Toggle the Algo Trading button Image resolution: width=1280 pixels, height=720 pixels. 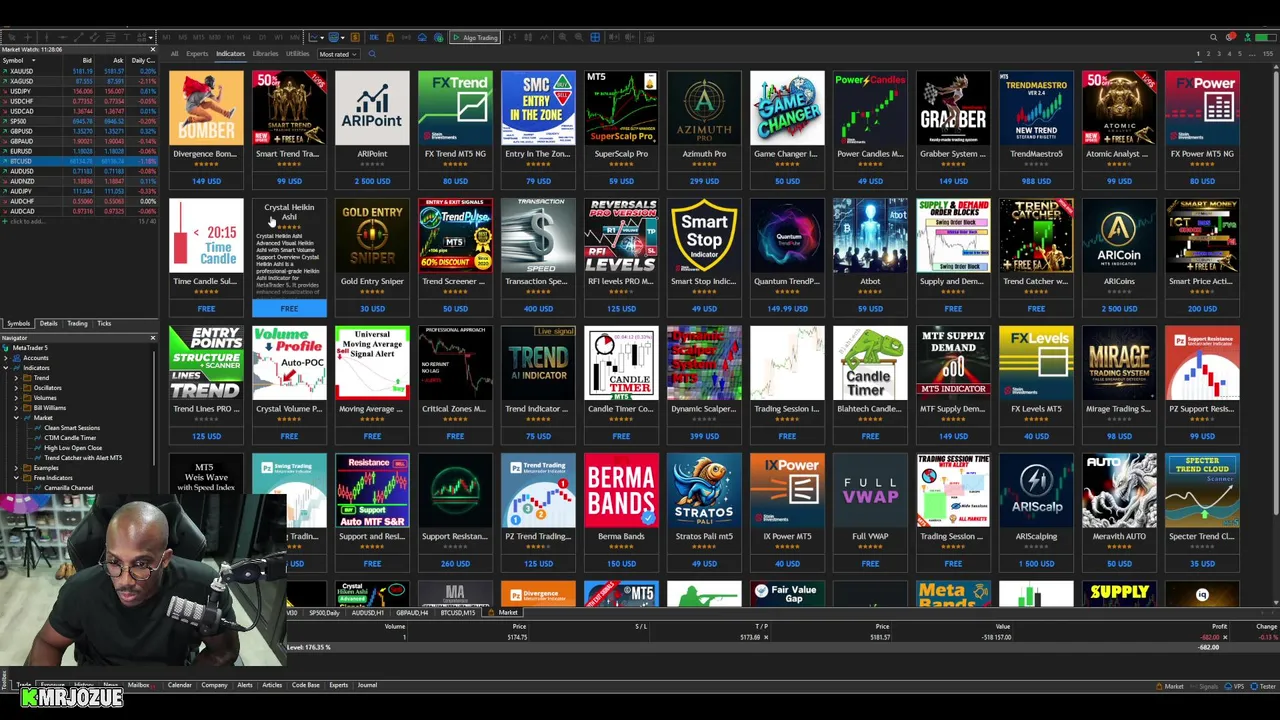tap(475, 38)
